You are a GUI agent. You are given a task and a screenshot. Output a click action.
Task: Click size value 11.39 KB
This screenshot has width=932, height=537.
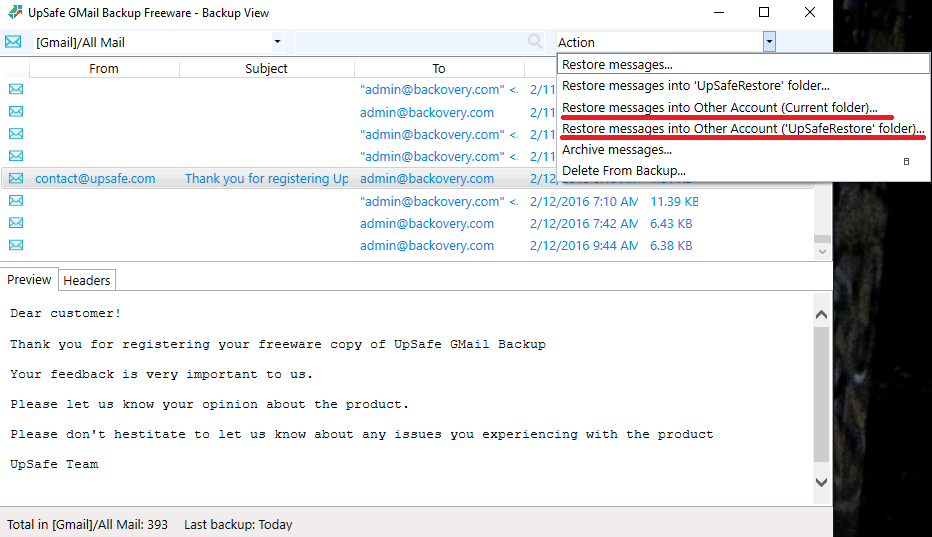(674, 202)
